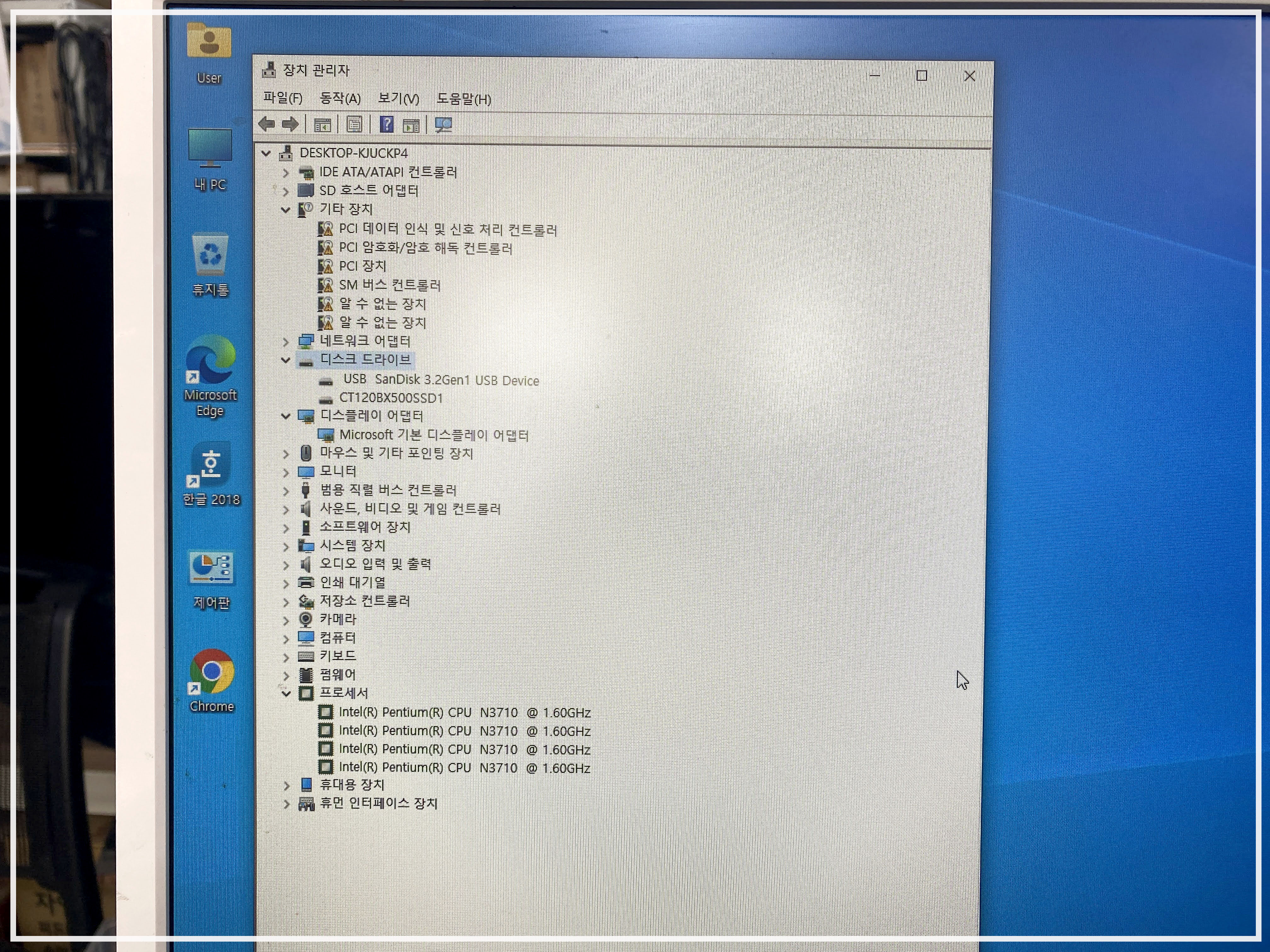Open the 보기(V) menu
The image size is (1270, 952).
[x=398, y=99]
